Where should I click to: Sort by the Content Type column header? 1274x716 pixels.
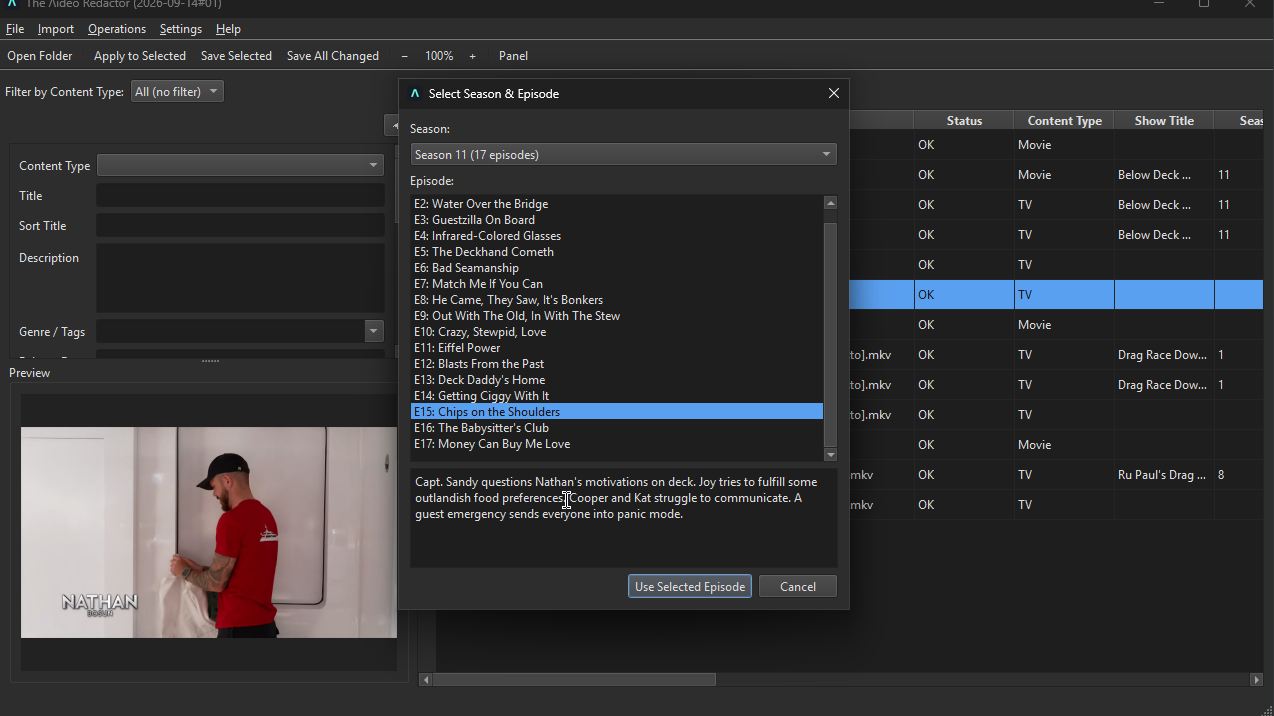[x=1064, y=120]
